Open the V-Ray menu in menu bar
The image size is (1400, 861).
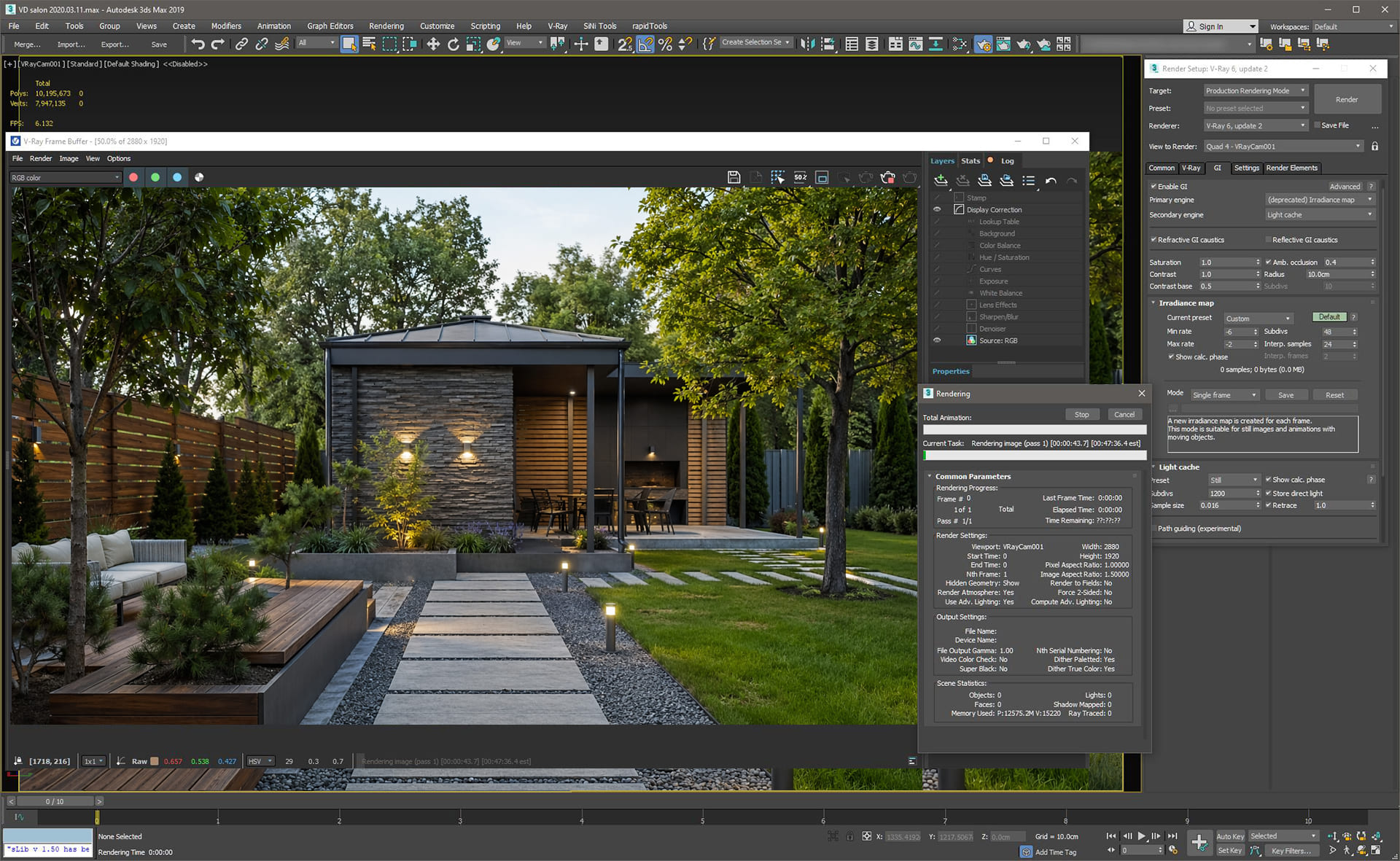558,26
